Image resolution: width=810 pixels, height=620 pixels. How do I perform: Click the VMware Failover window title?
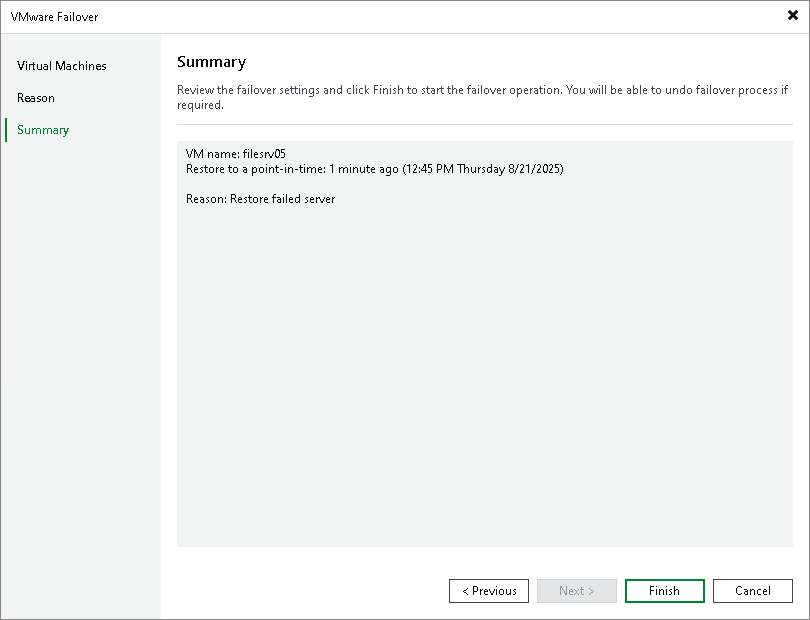point(54,17)
